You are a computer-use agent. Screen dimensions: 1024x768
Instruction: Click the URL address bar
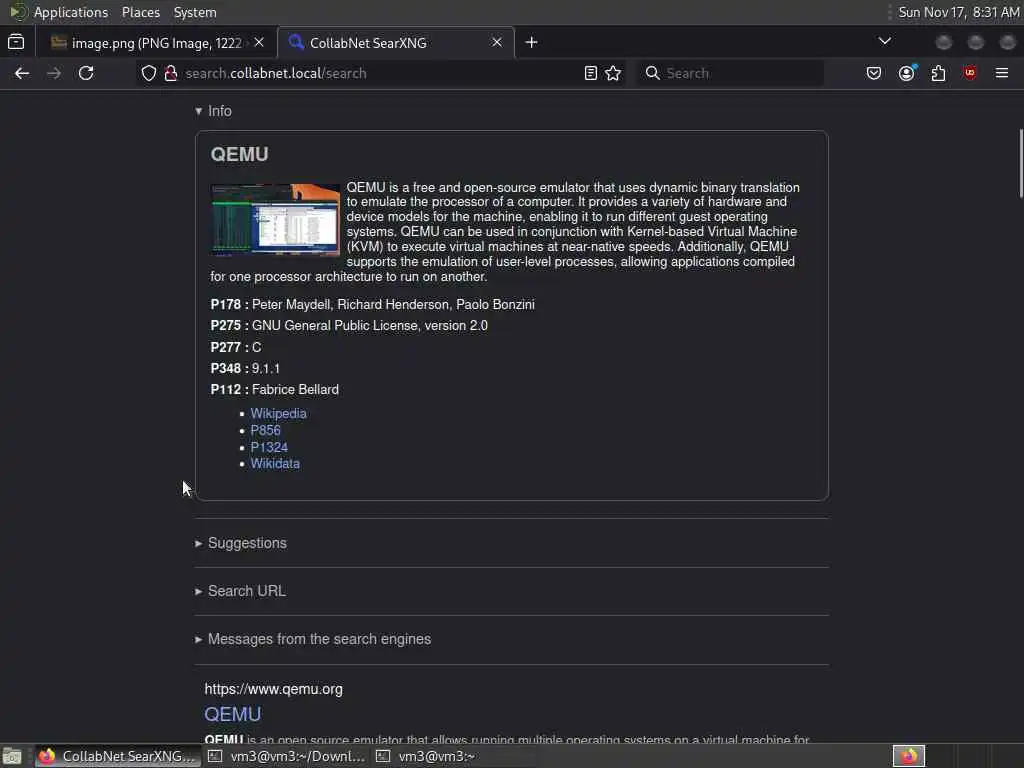(x=379, y=73)
